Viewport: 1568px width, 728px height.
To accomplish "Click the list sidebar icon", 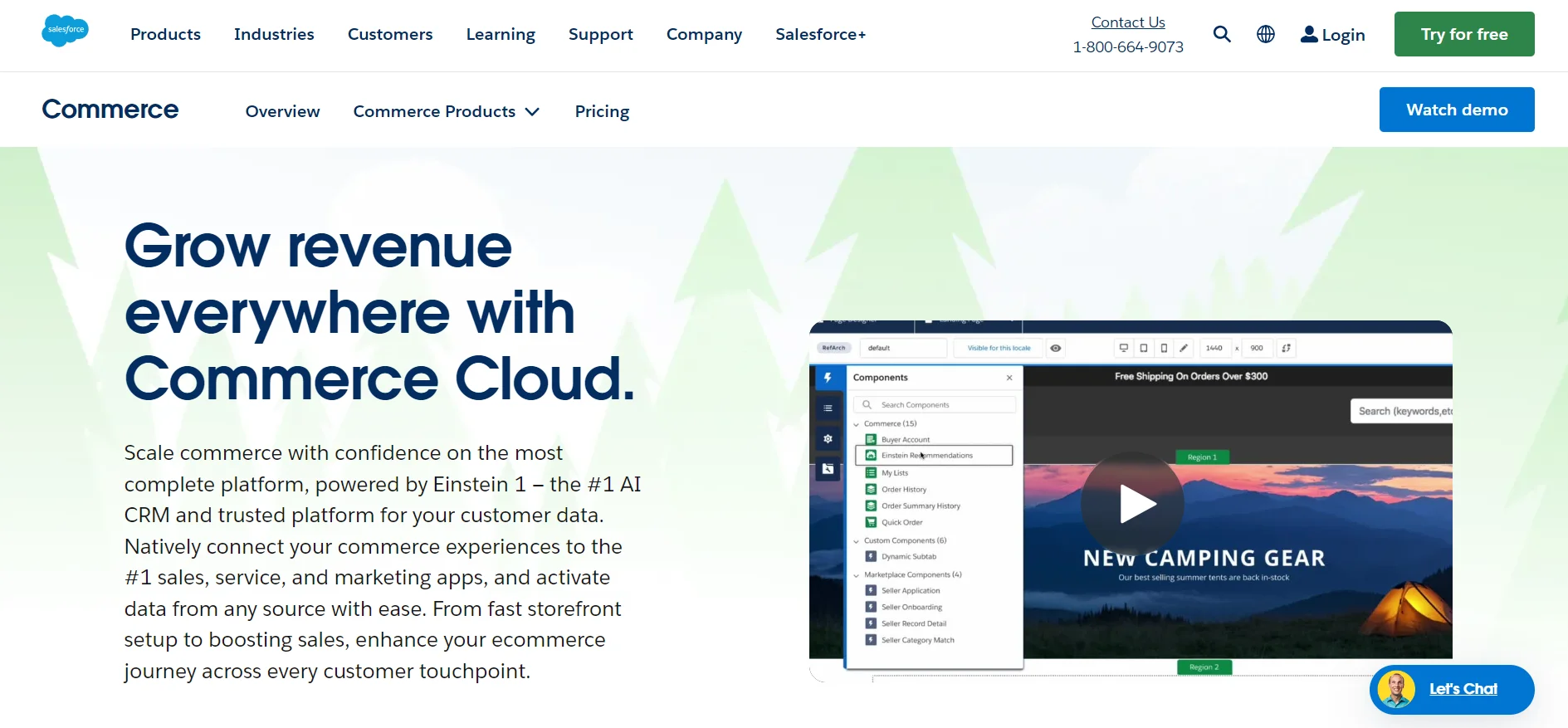I will click(828, 408).
